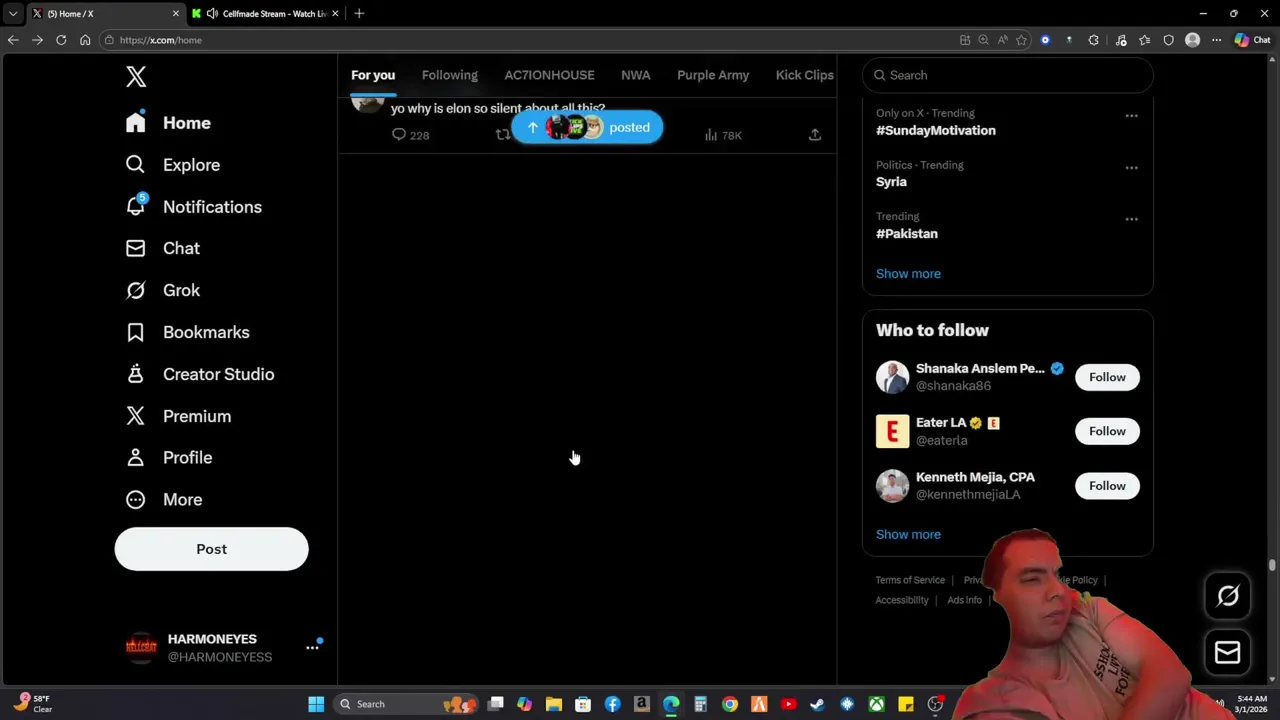Open the More menu in sidebar
This screenshot has width=1280, height=720.
163,499
